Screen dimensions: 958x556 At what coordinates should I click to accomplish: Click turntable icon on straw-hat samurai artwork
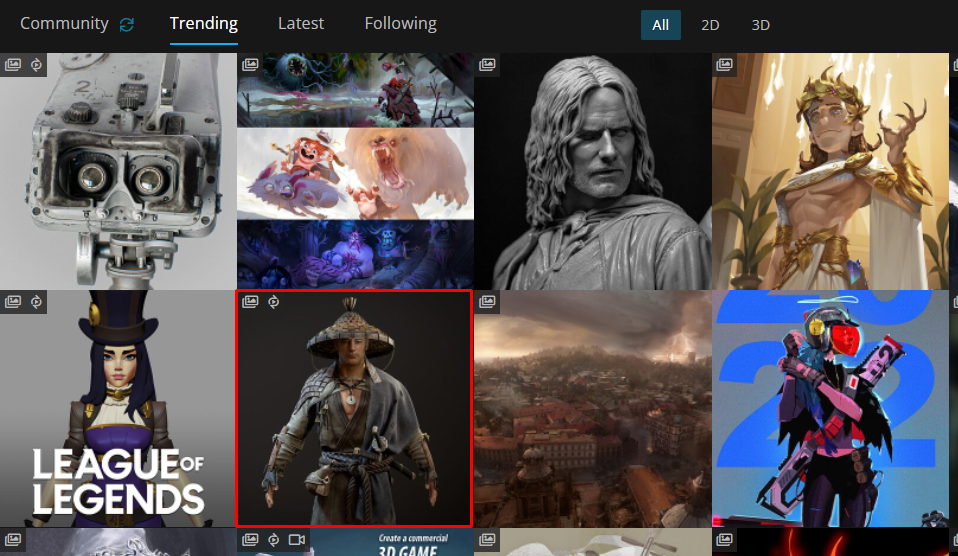273,301
